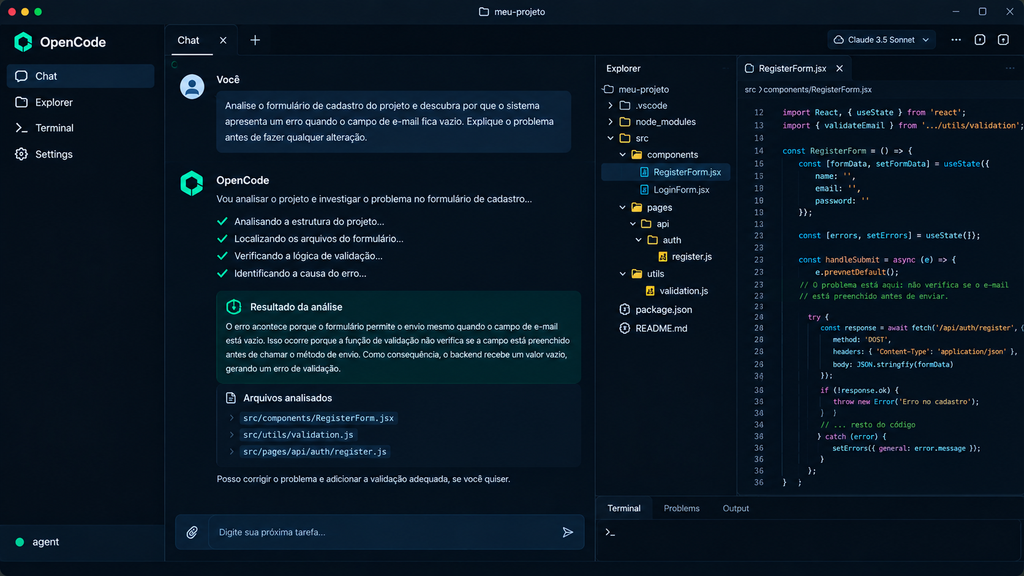
Task: Open the editor's three-dots options menu
Action: pos(1010,69)
